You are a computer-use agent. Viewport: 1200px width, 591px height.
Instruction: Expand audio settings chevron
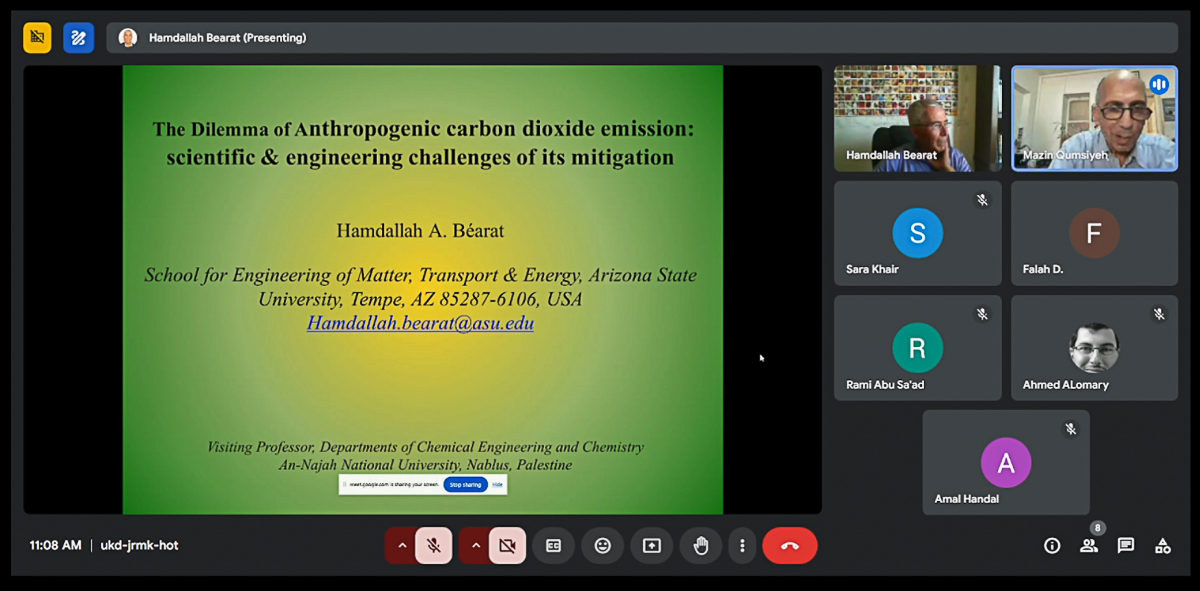pyautogui.click(x=402, y=546)
